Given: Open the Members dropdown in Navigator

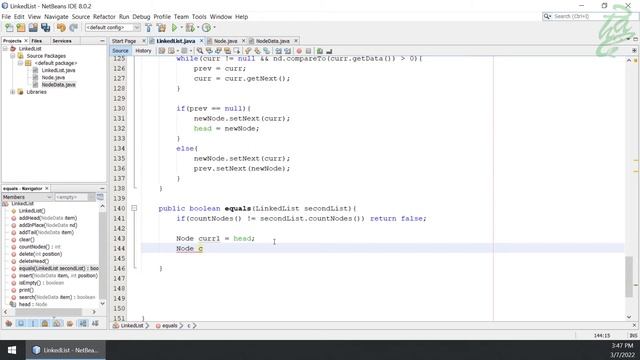Looking at the screenshot, I should click(27, 197).
